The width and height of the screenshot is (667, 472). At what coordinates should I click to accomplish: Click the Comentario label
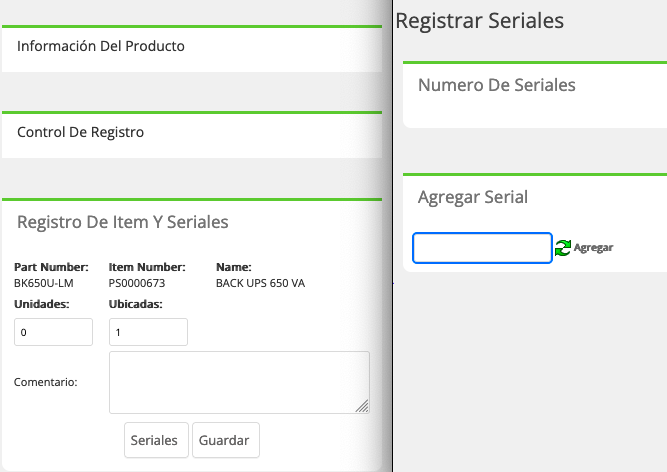tap(46, 382)
